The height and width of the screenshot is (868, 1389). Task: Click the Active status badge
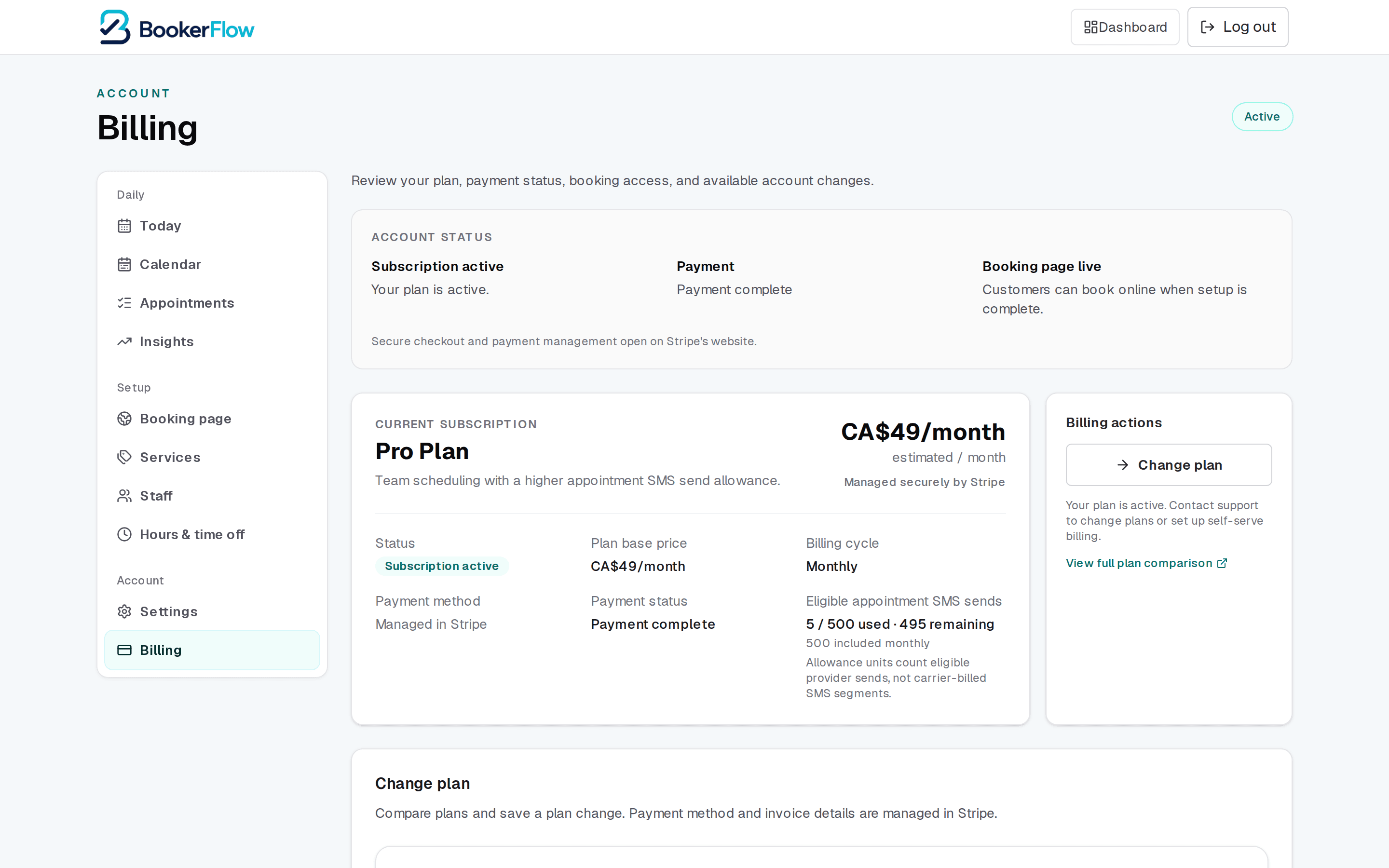coord(1262,117)
